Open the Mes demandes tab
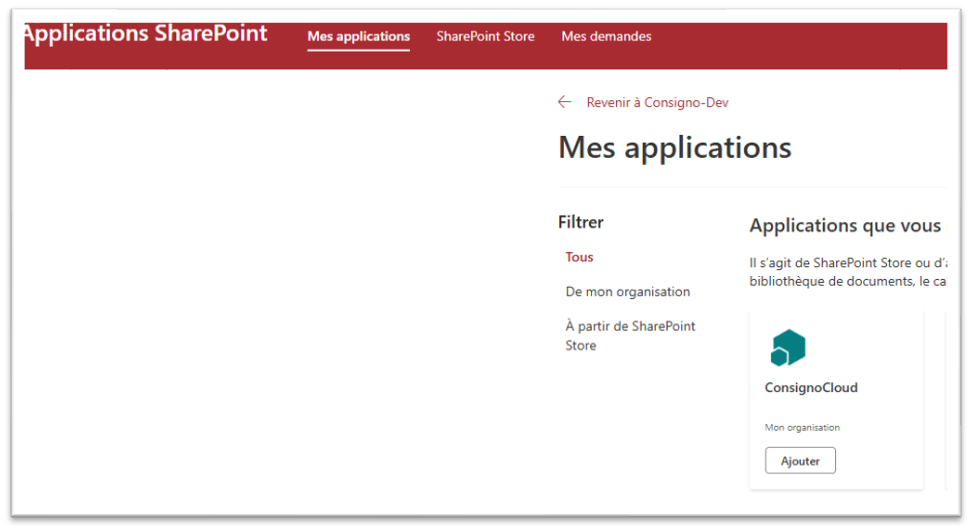The image size is (972, 532). pyautogui.click(x=606, y=37)
